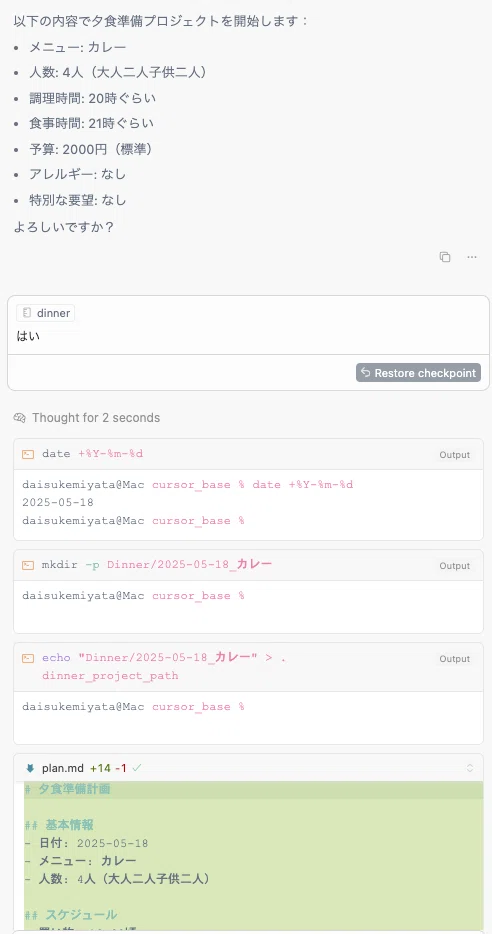Open the three-dot more options menu

(472, 257)
